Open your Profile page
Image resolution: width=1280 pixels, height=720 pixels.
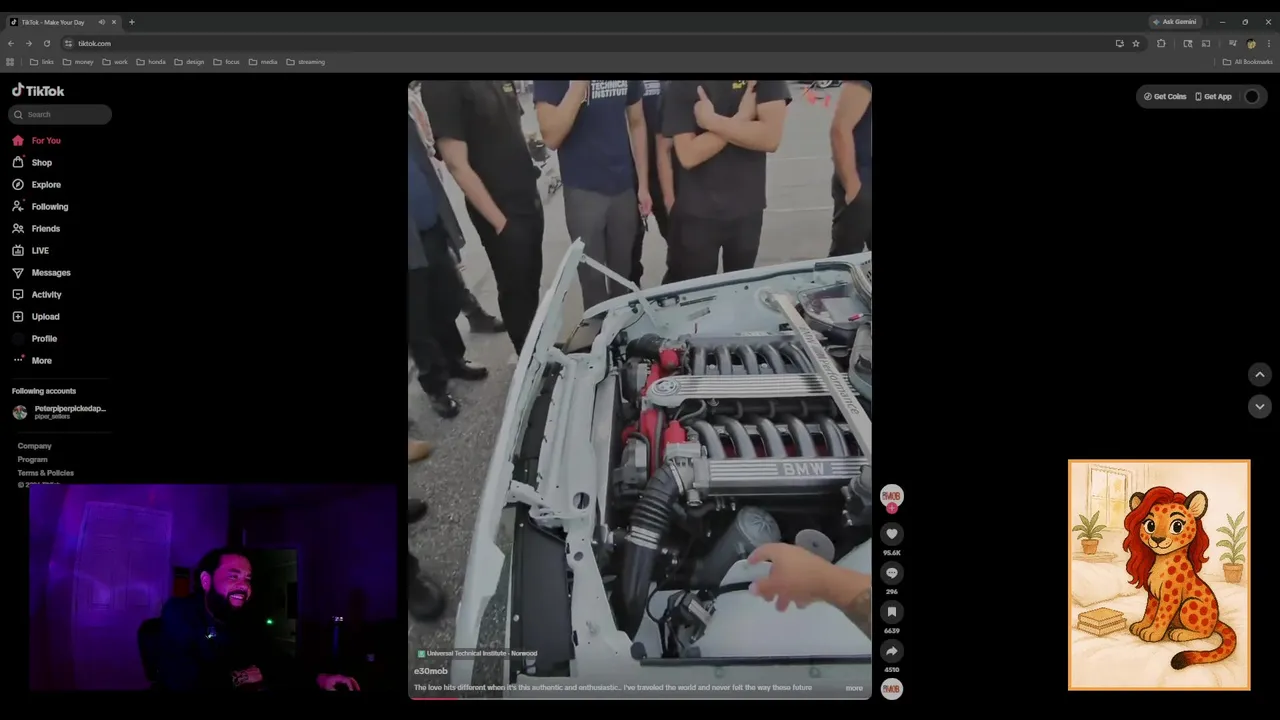35,339
